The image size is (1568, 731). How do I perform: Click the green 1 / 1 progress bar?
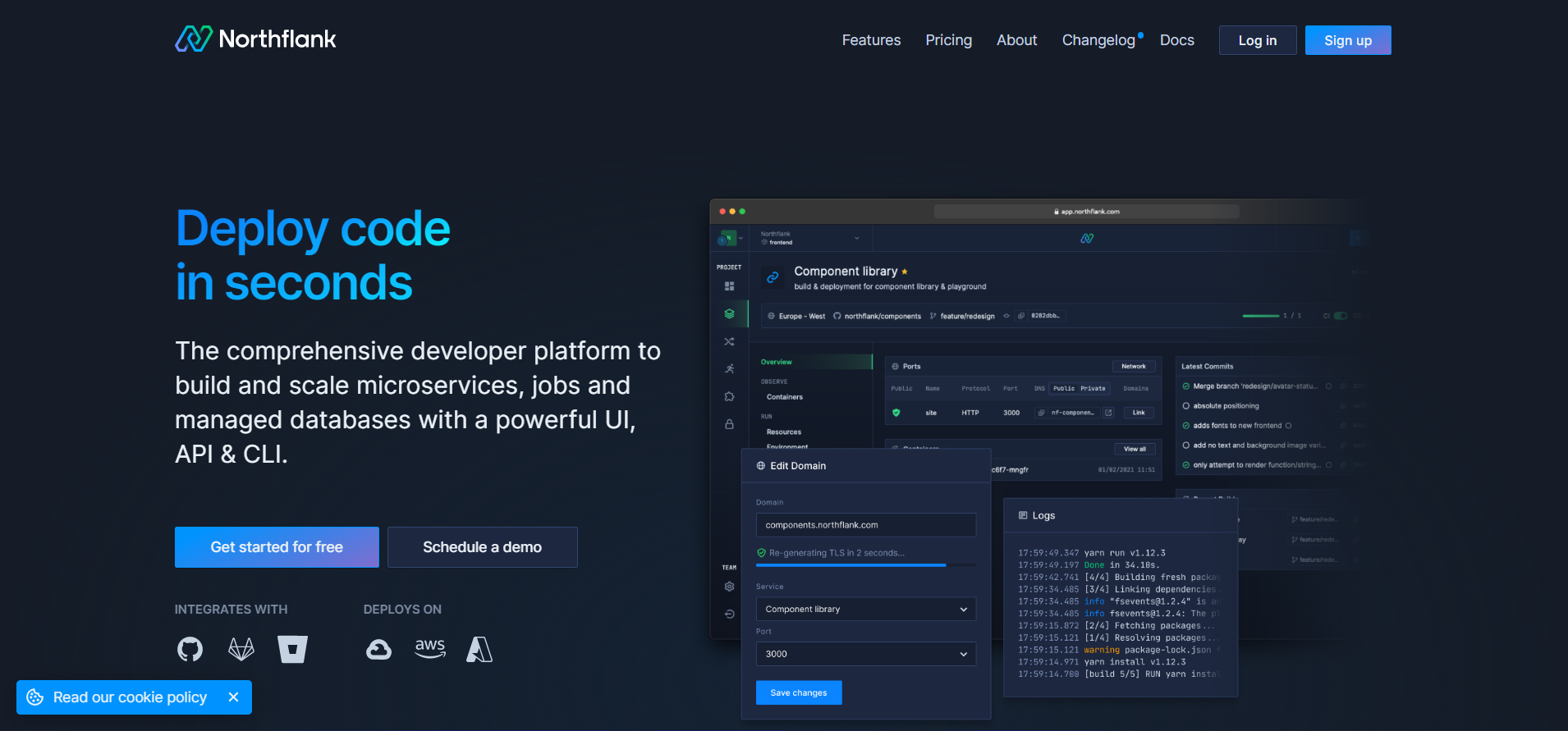pyautogui.click(x=1260, y=316)
